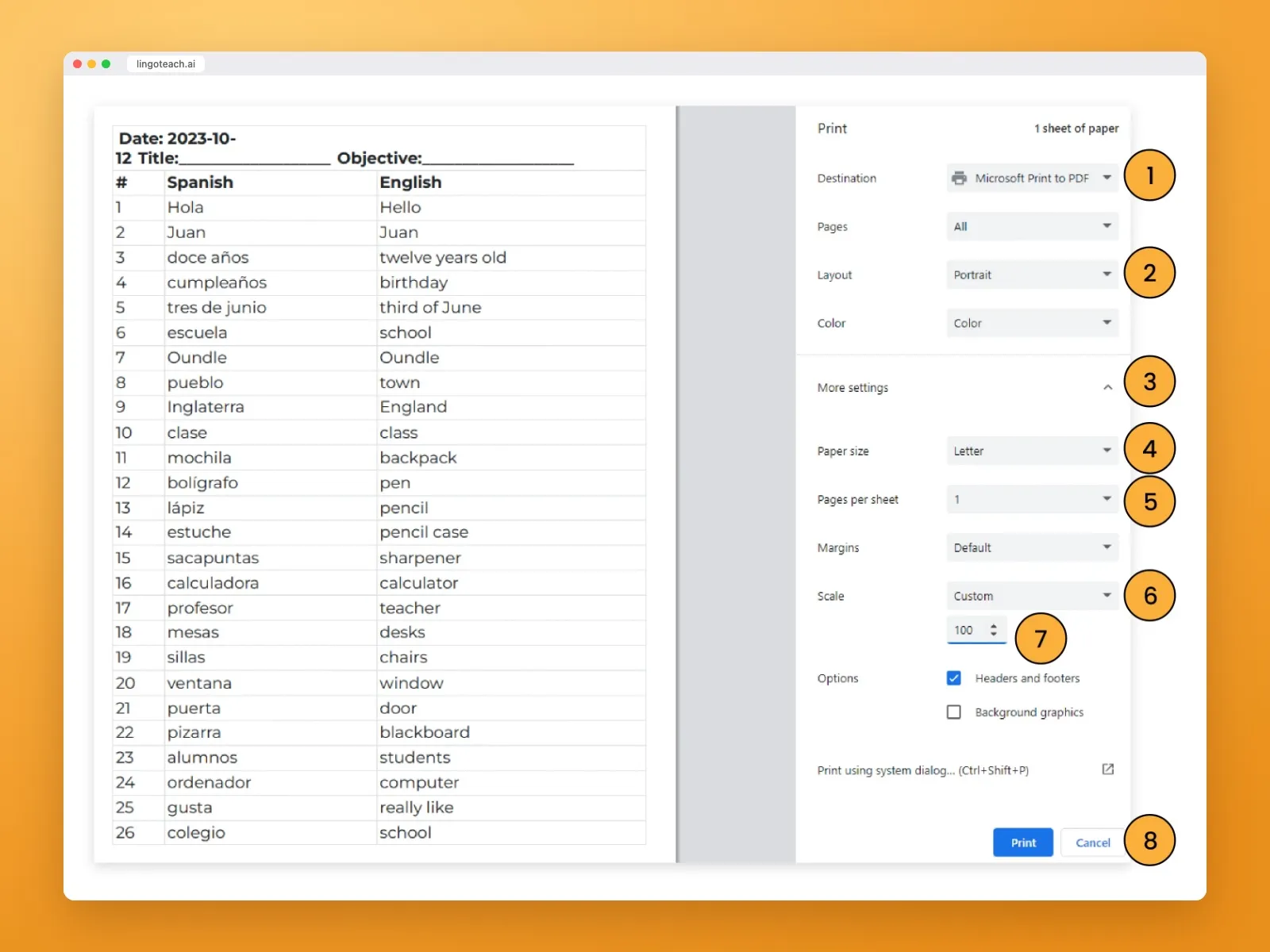The height and width of the screenshot is (952, 1270).
Task: Click the lingoteach.ai browser tab
Action: click(x=166, y=64)
